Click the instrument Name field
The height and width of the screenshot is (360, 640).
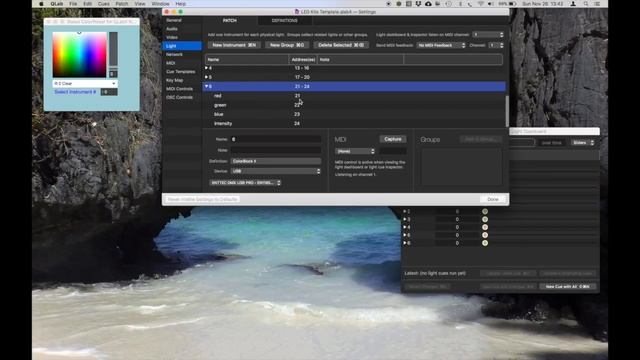pyautogui.click(x=276, y=139)
